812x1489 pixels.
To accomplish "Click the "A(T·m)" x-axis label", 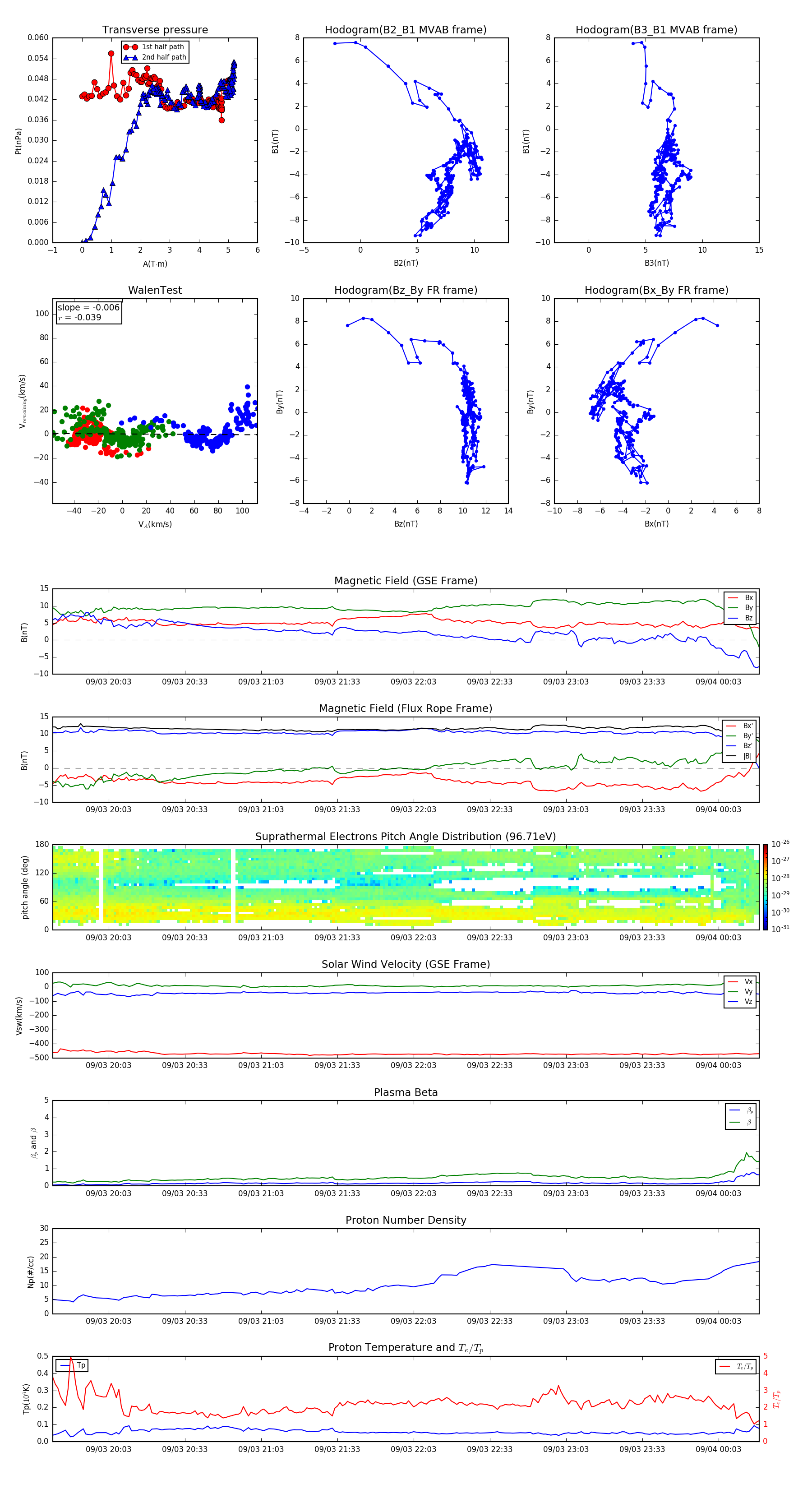I will tap(155, 264).
